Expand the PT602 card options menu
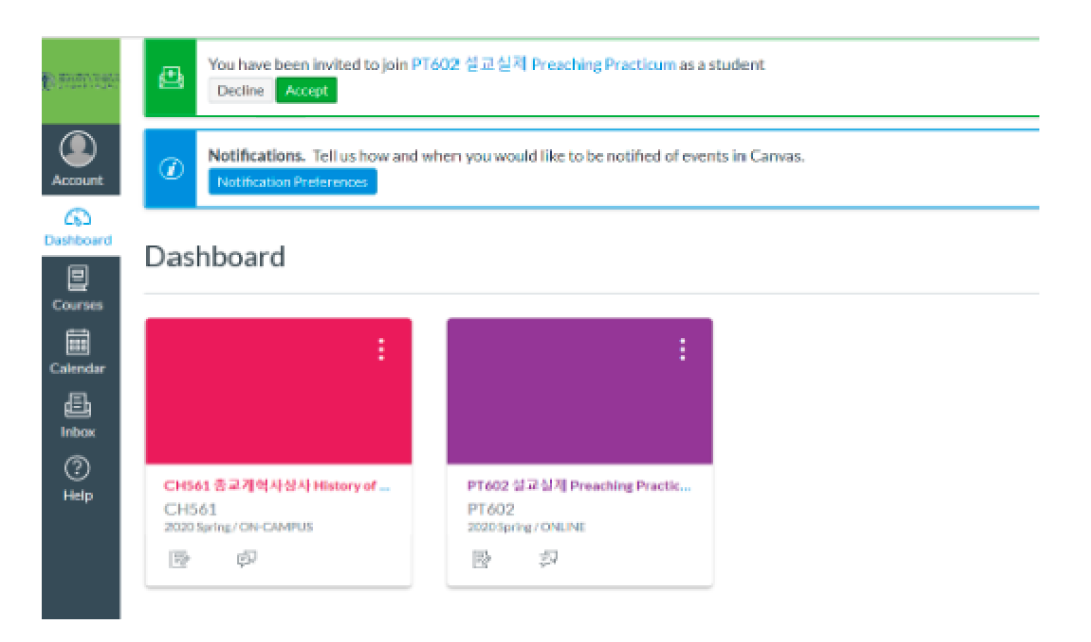Screen dimensions: 1091x642 coord(682,349)
